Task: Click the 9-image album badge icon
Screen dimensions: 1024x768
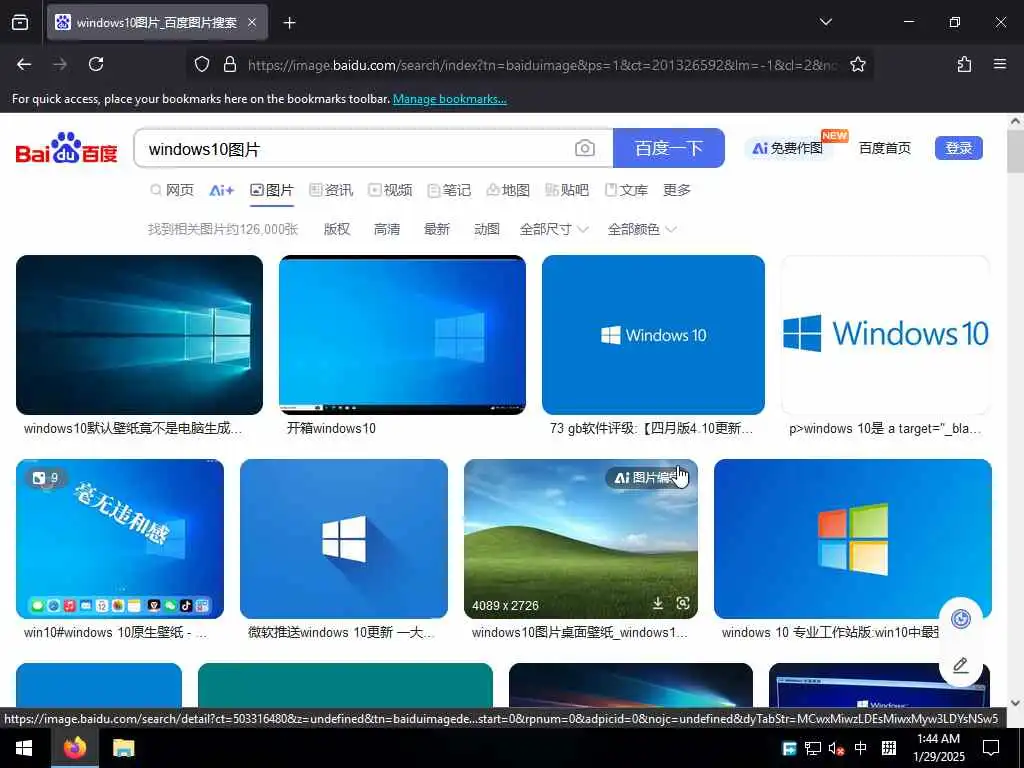Action: pyautogui.click(x=46, y=478)
